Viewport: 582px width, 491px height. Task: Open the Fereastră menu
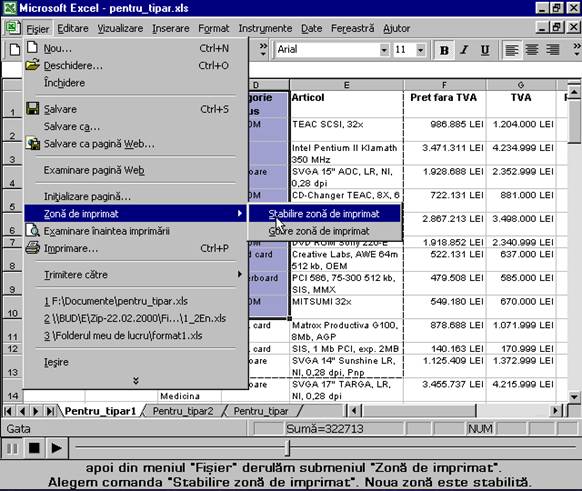coord(353,28)
